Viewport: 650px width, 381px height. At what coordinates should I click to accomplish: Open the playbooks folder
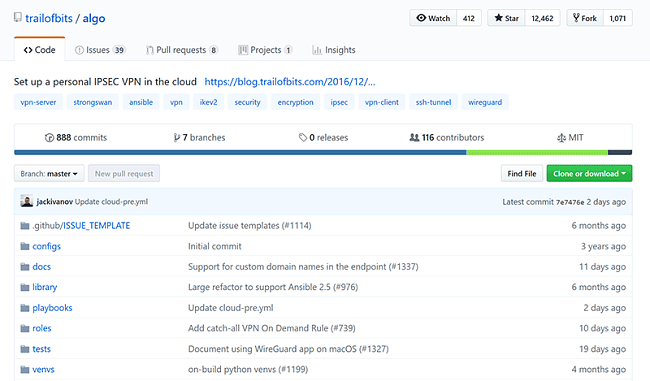(x=52, y=308)
